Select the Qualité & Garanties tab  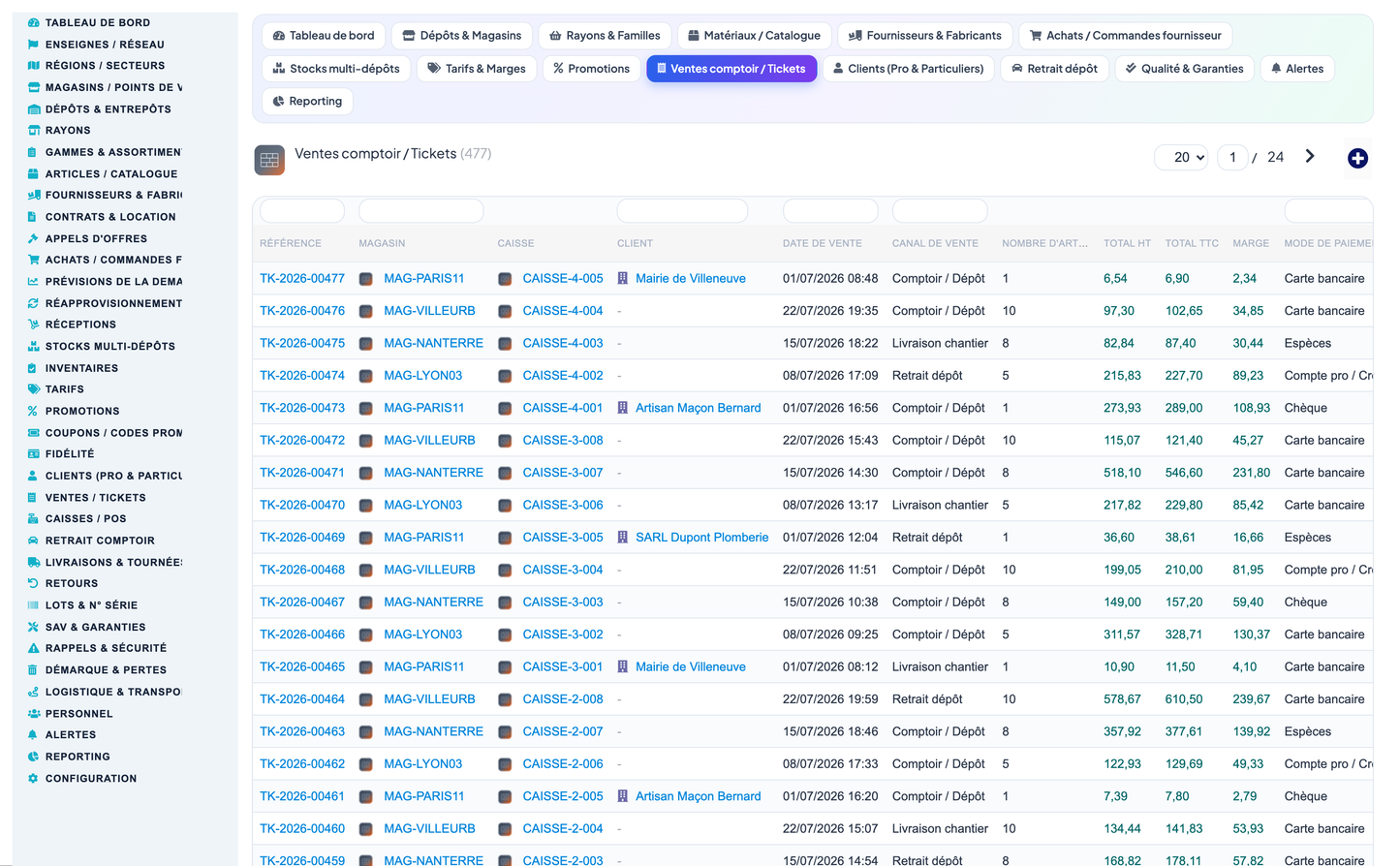1185,69
